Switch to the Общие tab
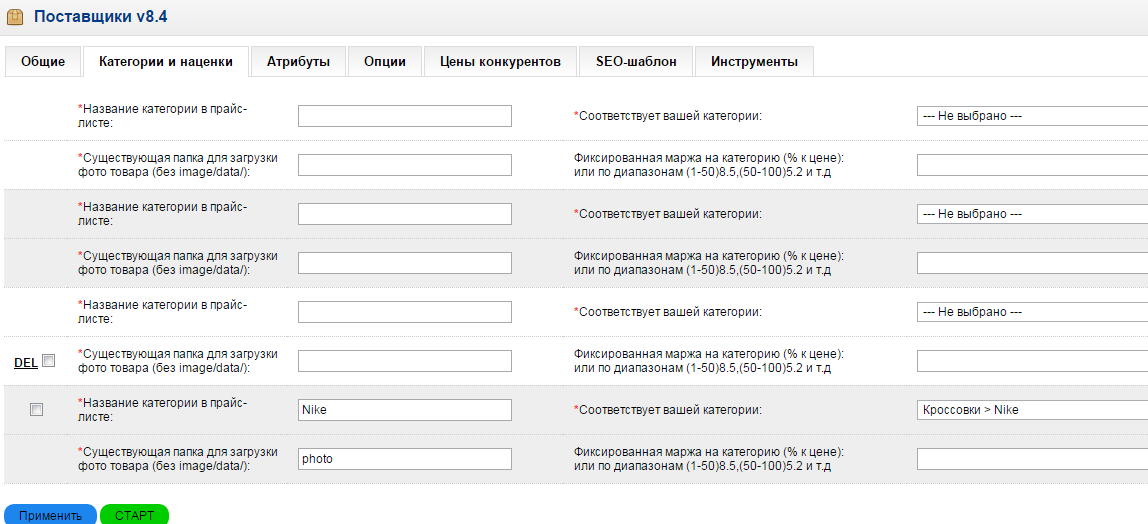Image resolution: width=1148 pixels, height=524 pixels. (x=42, y=62)
